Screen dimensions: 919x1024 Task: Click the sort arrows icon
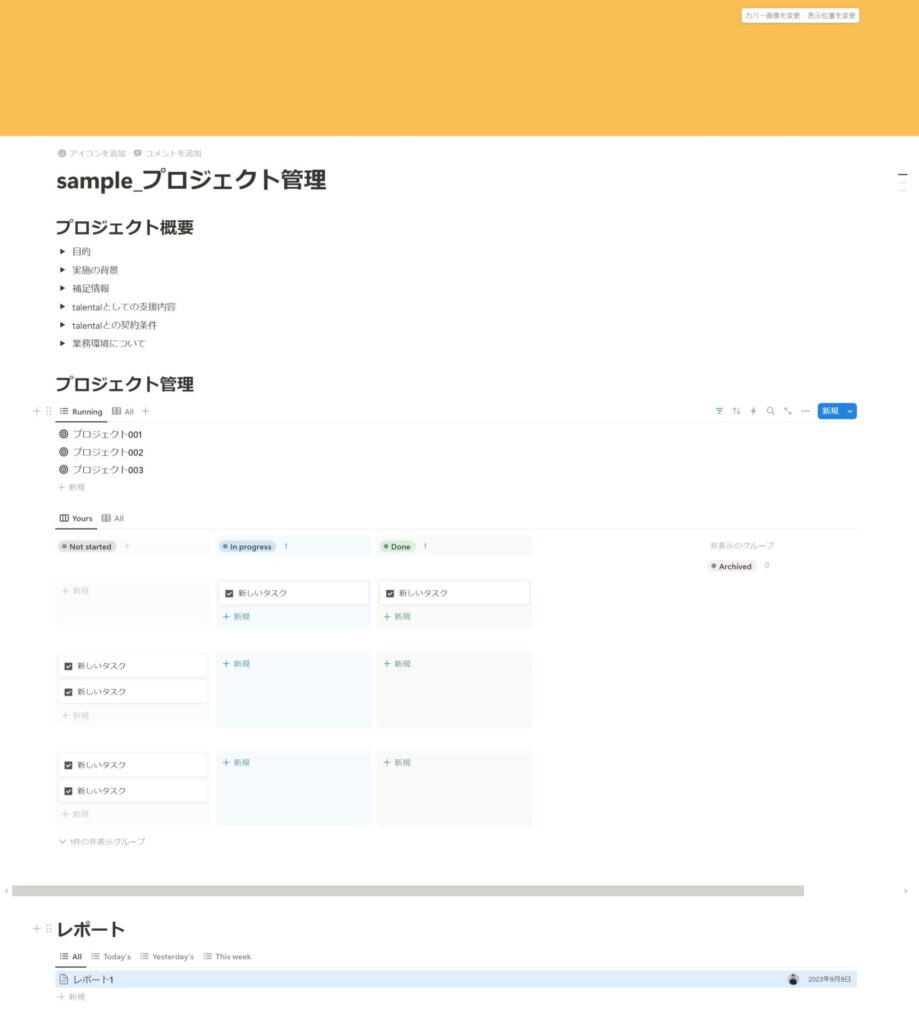coord(736,411)
